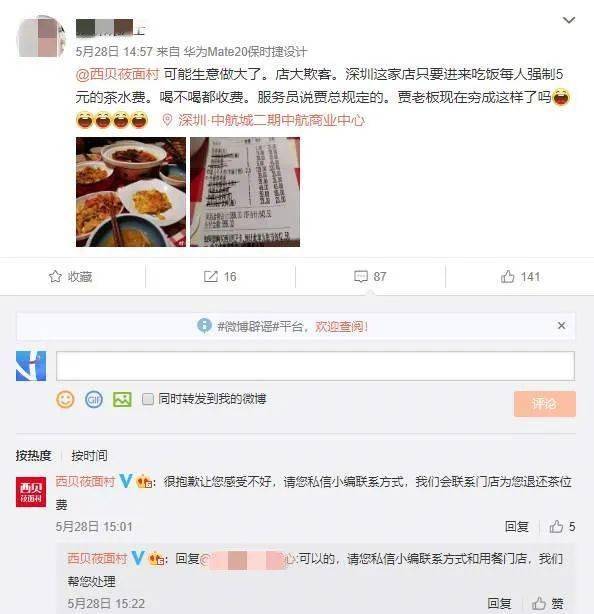
Task: Close the 微博辟谣 notice banner
Action: click(561, 325)
